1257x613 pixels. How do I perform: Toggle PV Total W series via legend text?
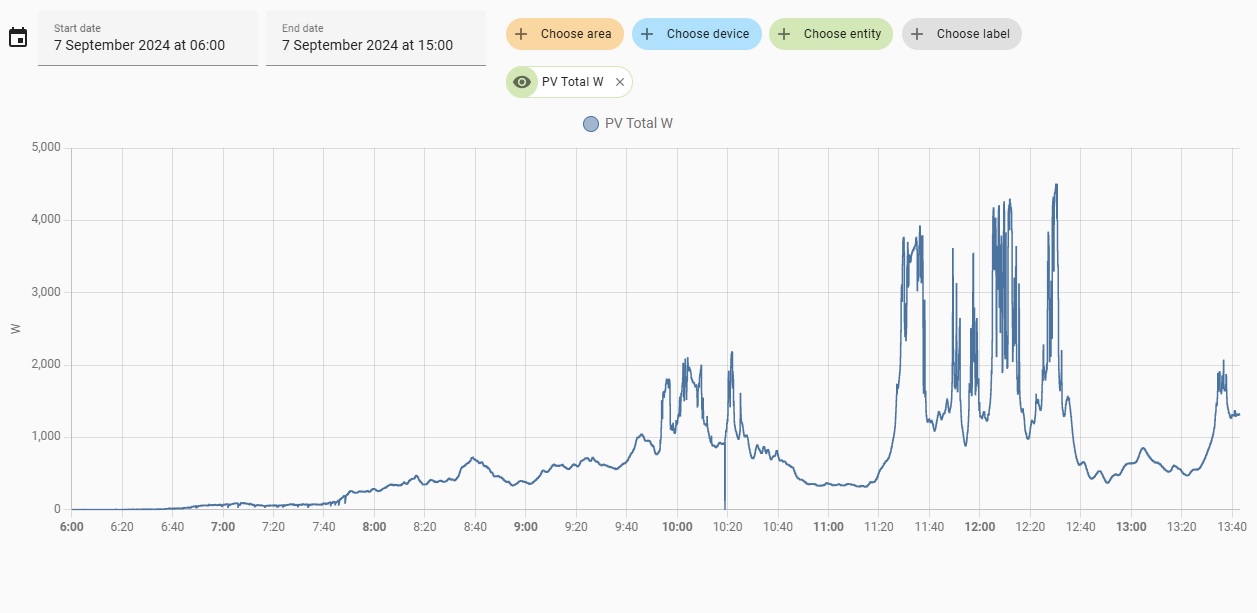click(638, 124)
